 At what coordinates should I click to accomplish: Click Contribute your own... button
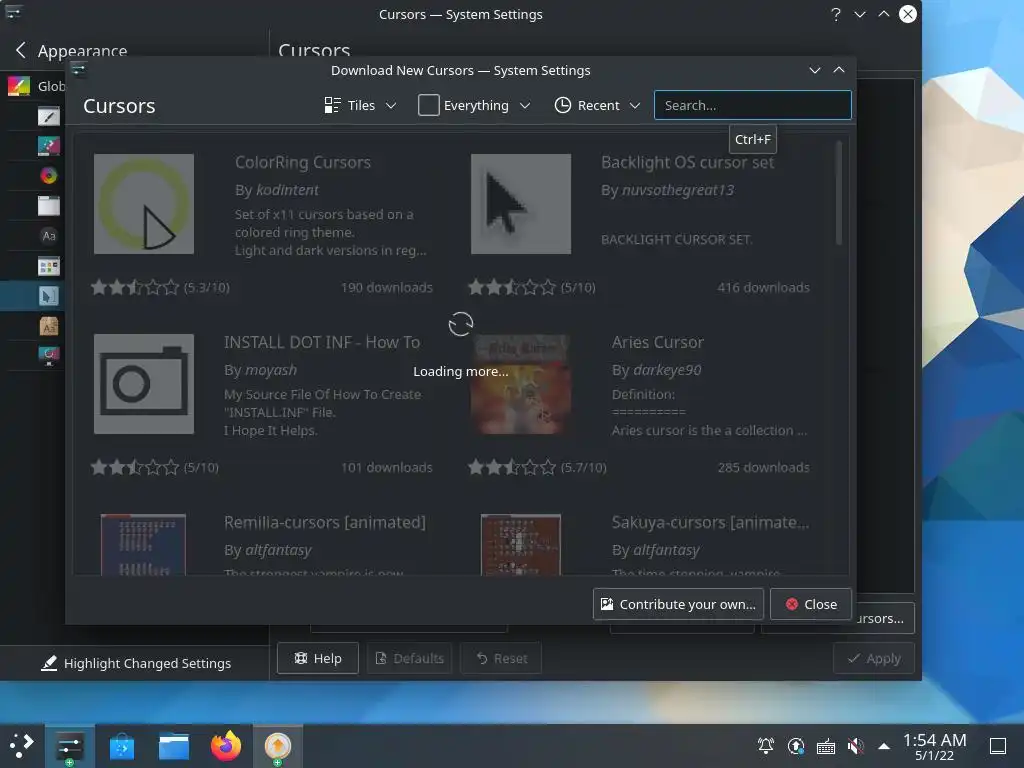[x=679, y=604]
